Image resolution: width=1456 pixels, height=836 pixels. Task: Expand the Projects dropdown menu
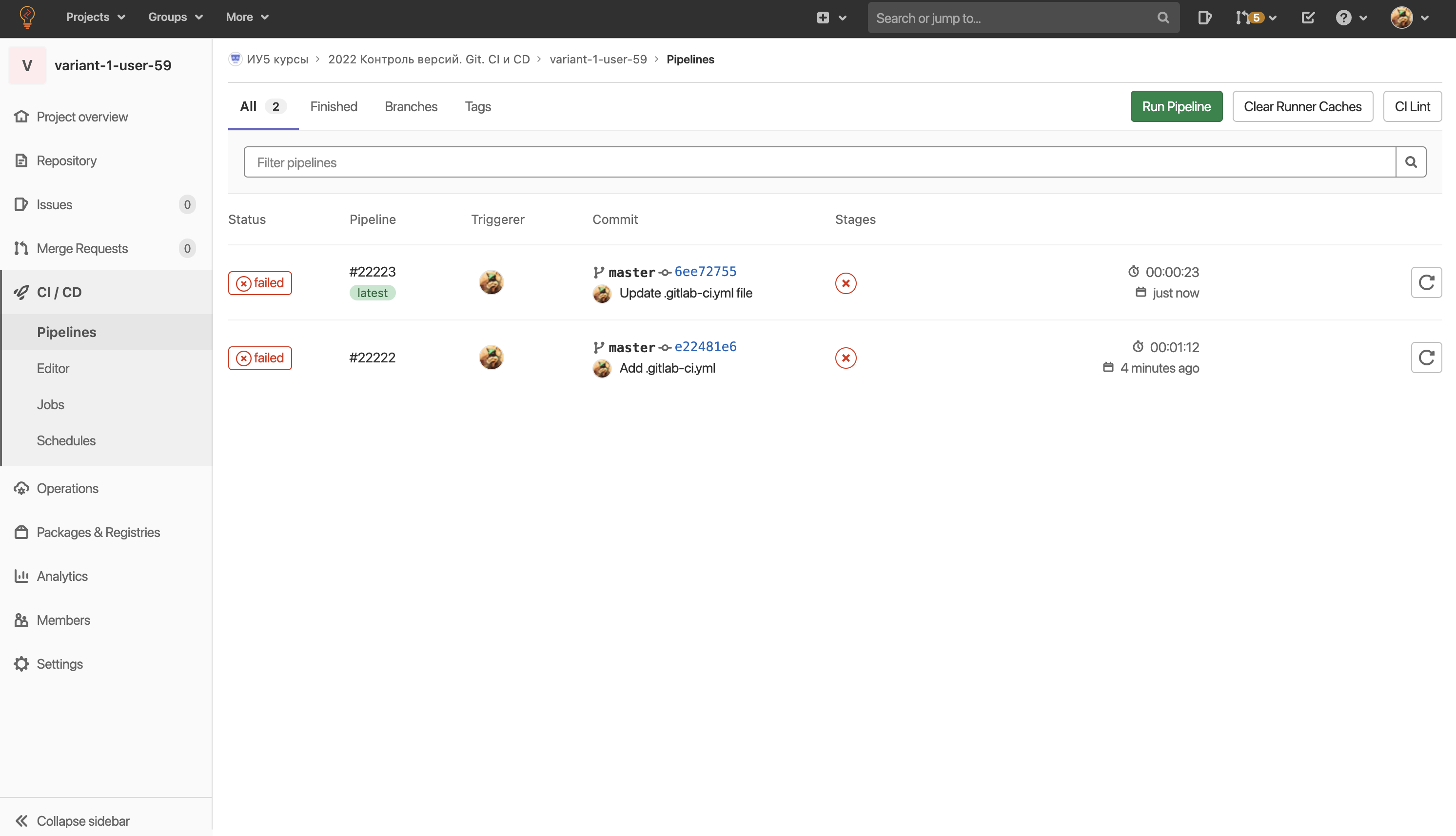[x=95, y=17]
